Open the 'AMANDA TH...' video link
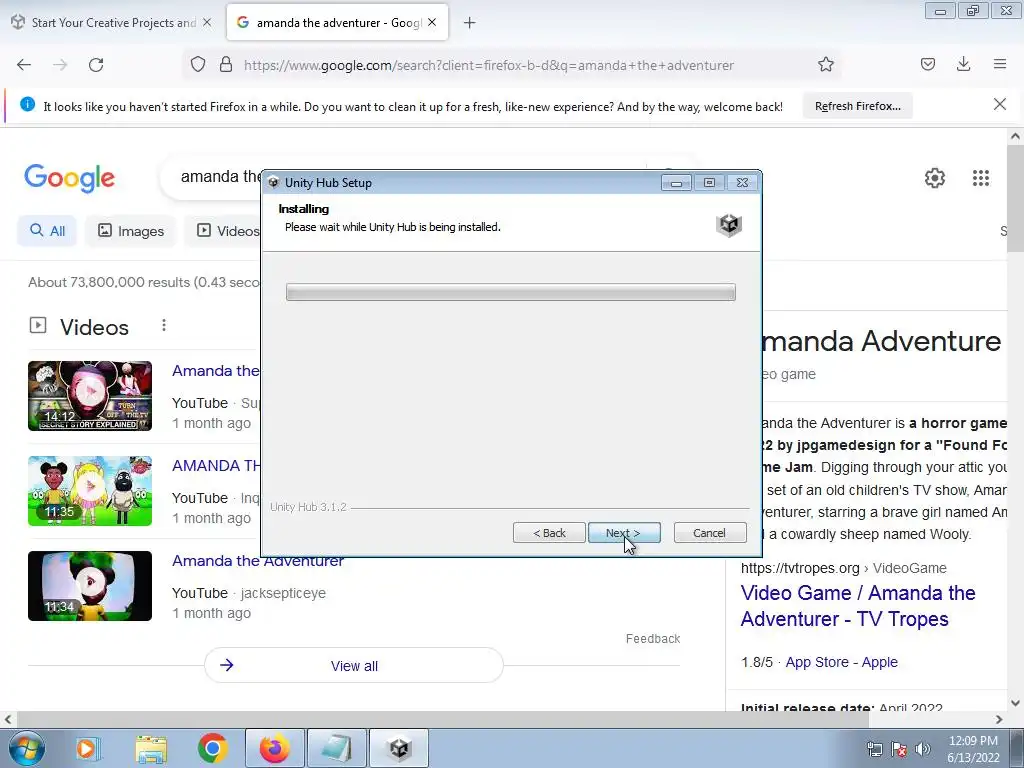1024x768 pixels. (x=216, y=466)
